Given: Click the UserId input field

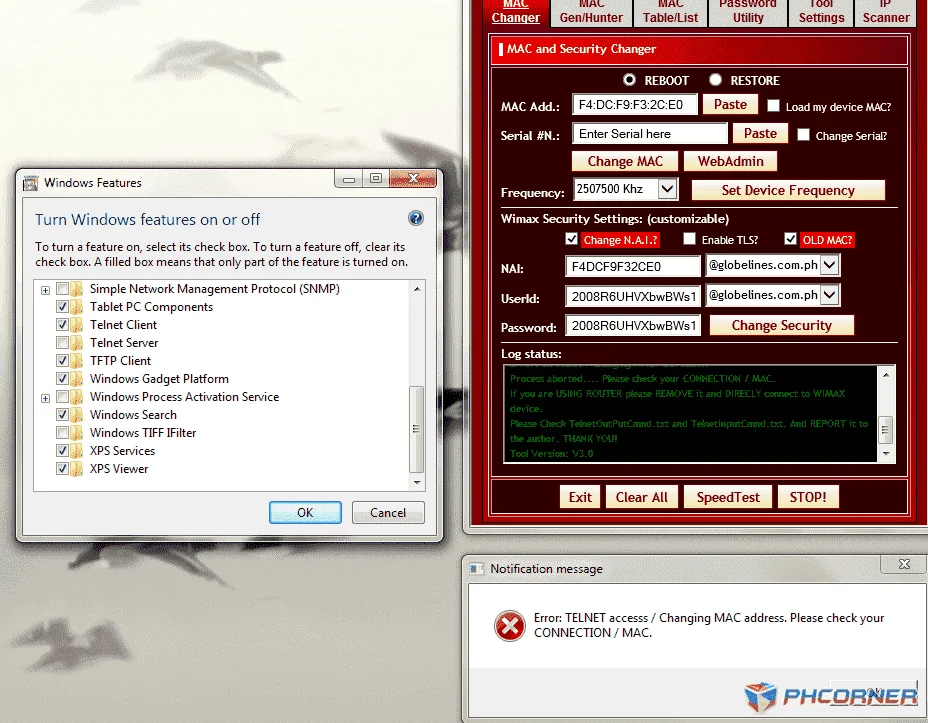Looking at the screenshot, I should coord(633,296).
